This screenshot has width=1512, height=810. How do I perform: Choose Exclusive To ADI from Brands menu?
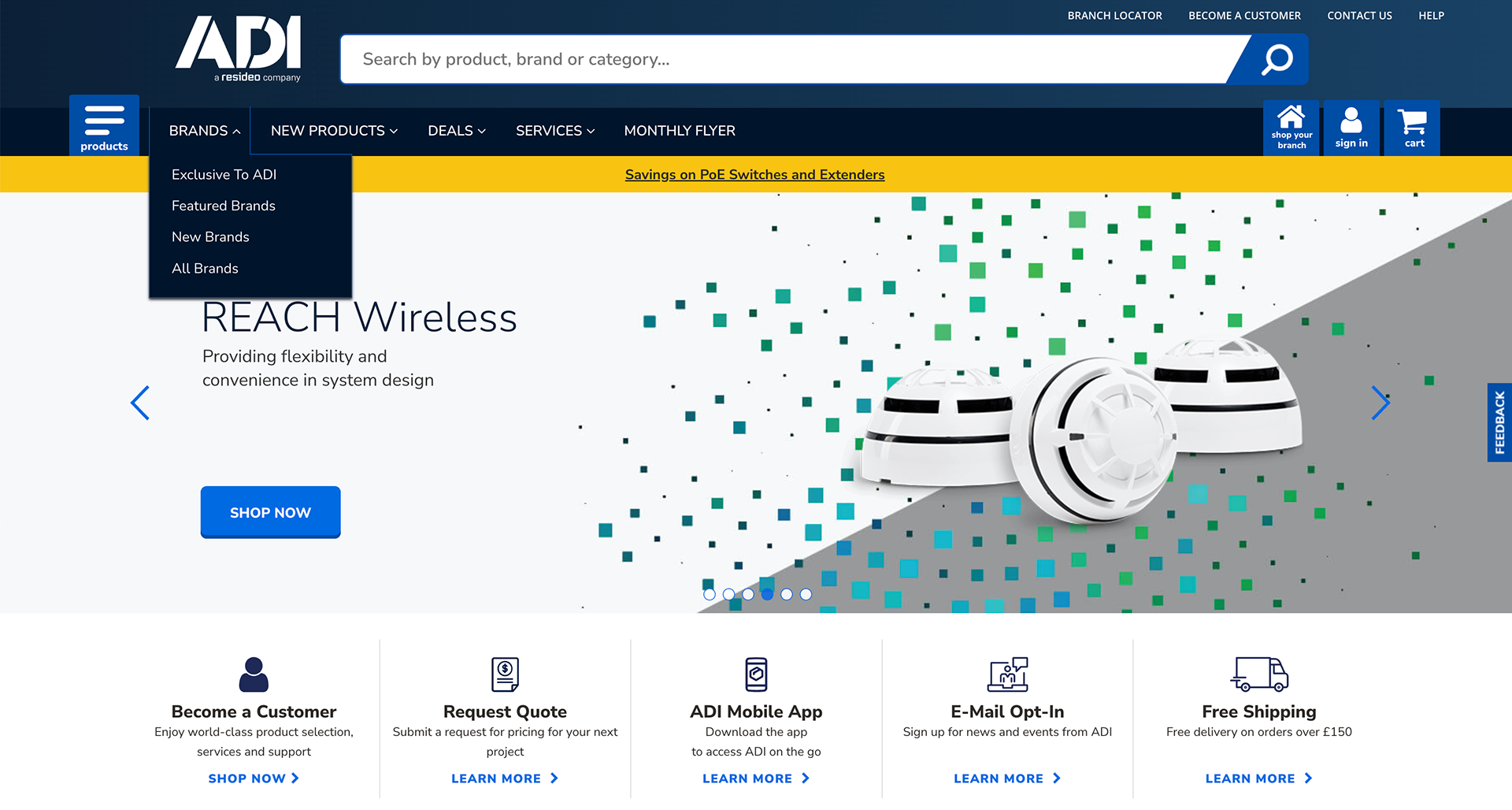[x=224, y=174]
